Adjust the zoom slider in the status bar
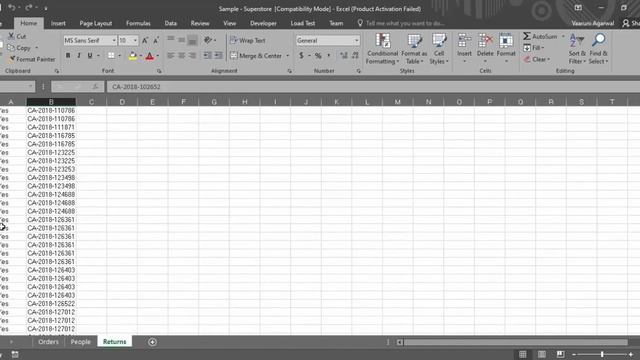The height and width of the screenshot is (360, 640). pyautogui.click(x=602, y=354)
